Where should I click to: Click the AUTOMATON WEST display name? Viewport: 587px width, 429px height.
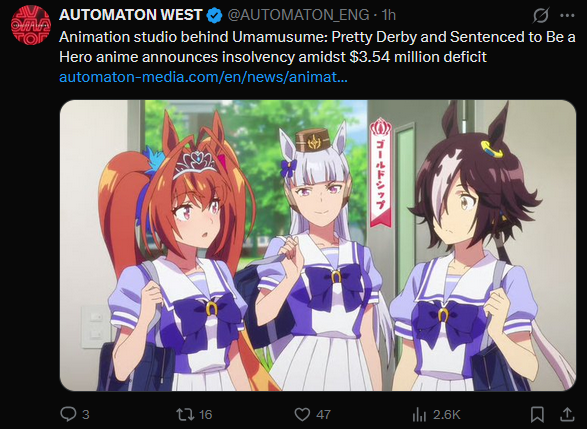pos(131,15)
